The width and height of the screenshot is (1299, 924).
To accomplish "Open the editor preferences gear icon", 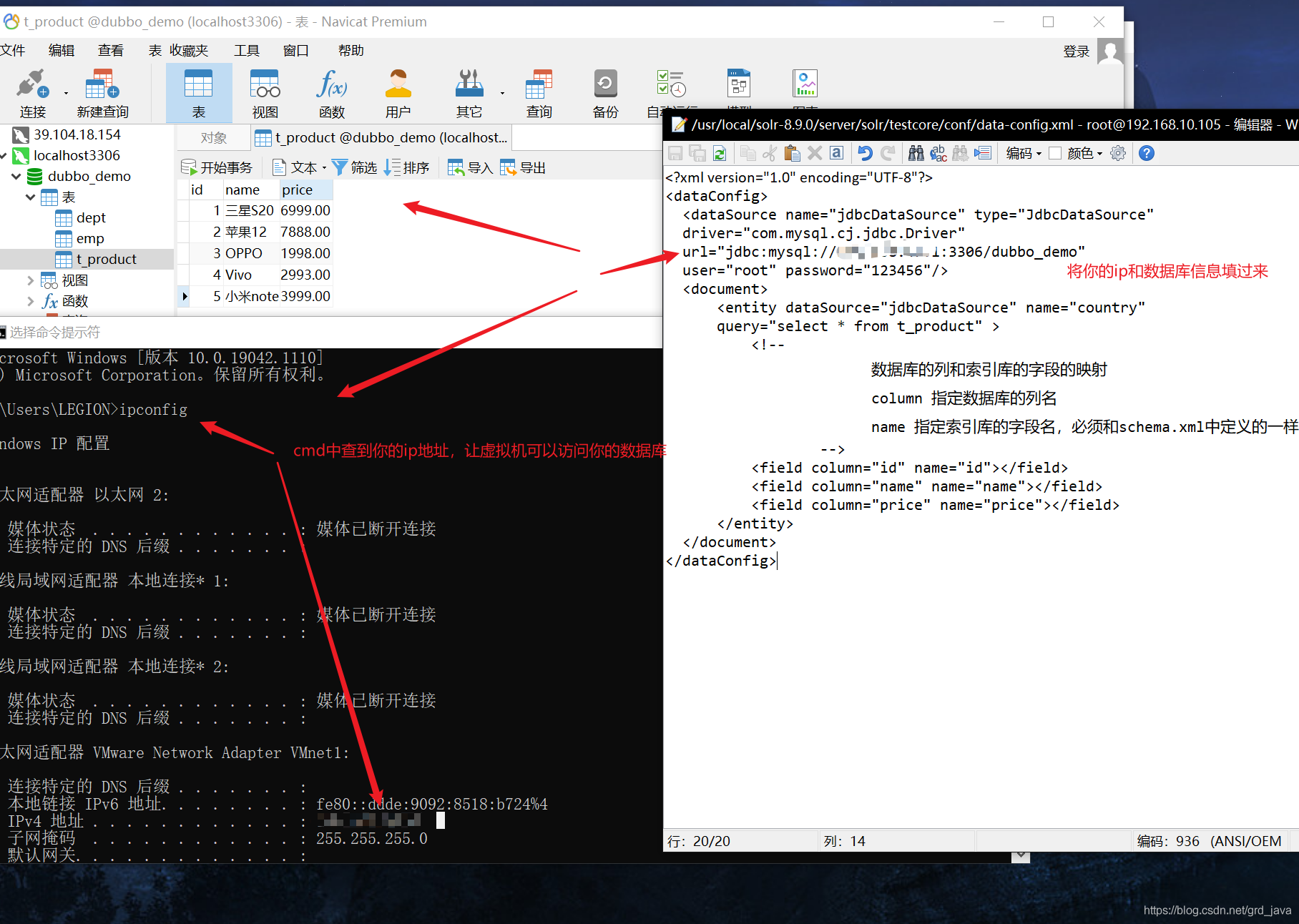I will coord(1118,153).
